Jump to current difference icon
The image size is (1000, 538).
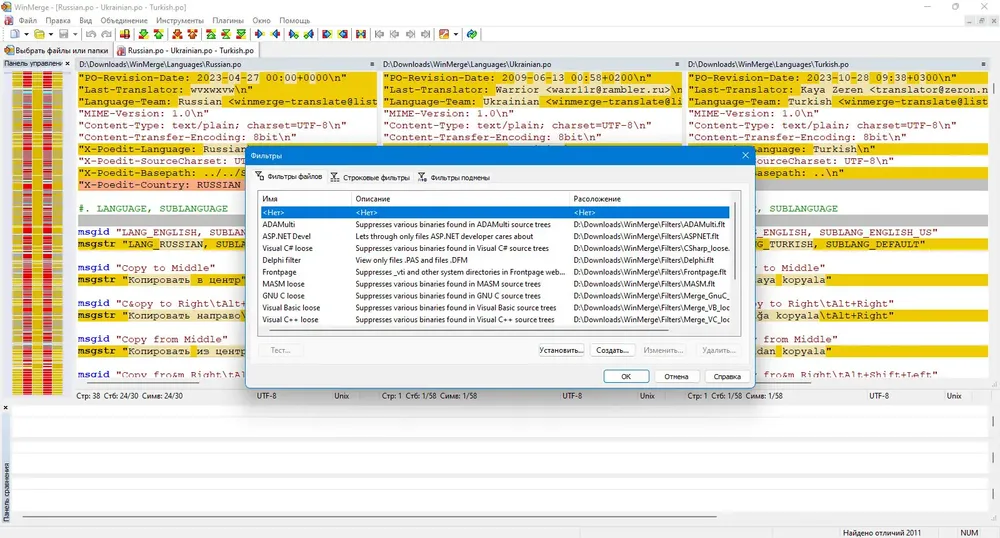[226, 34]
